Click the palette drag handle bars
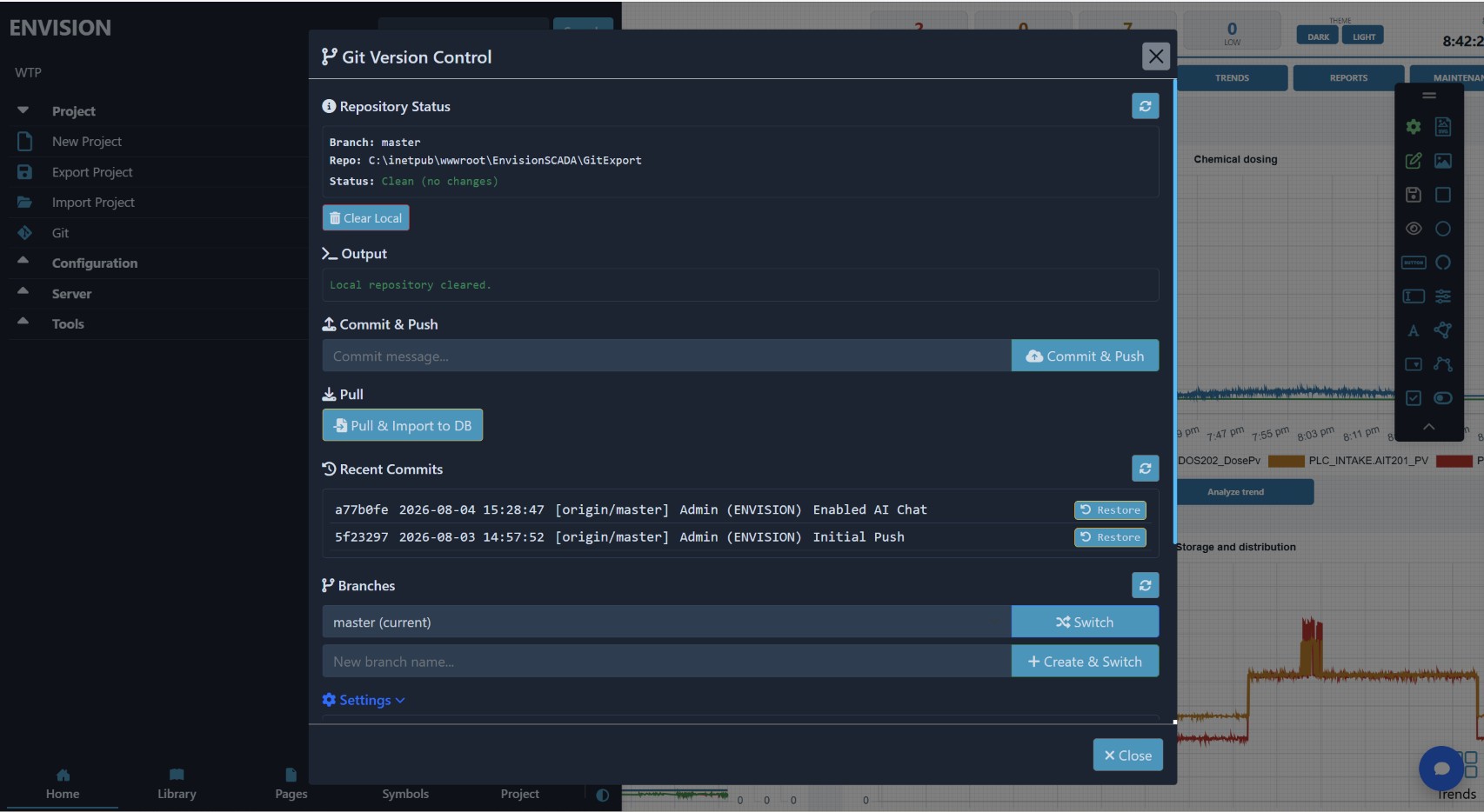Screen dimensions: 1484x812 1428,96
